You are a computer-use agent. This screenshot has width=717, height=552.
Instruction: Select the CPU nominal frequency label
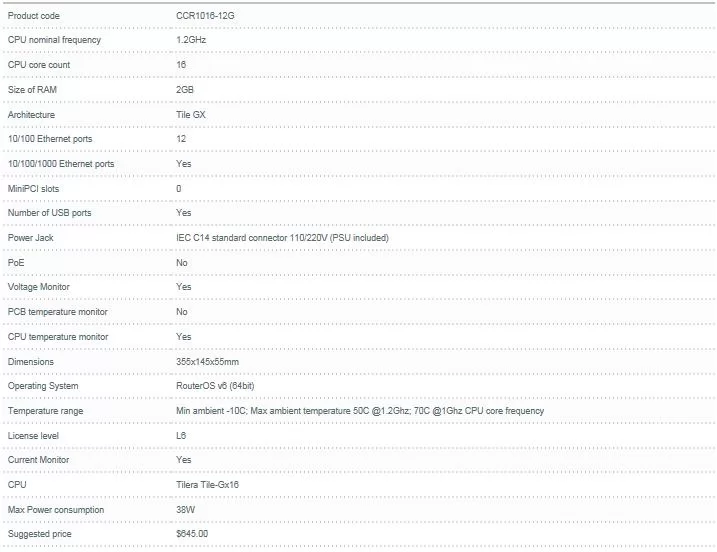pos(54,40)
